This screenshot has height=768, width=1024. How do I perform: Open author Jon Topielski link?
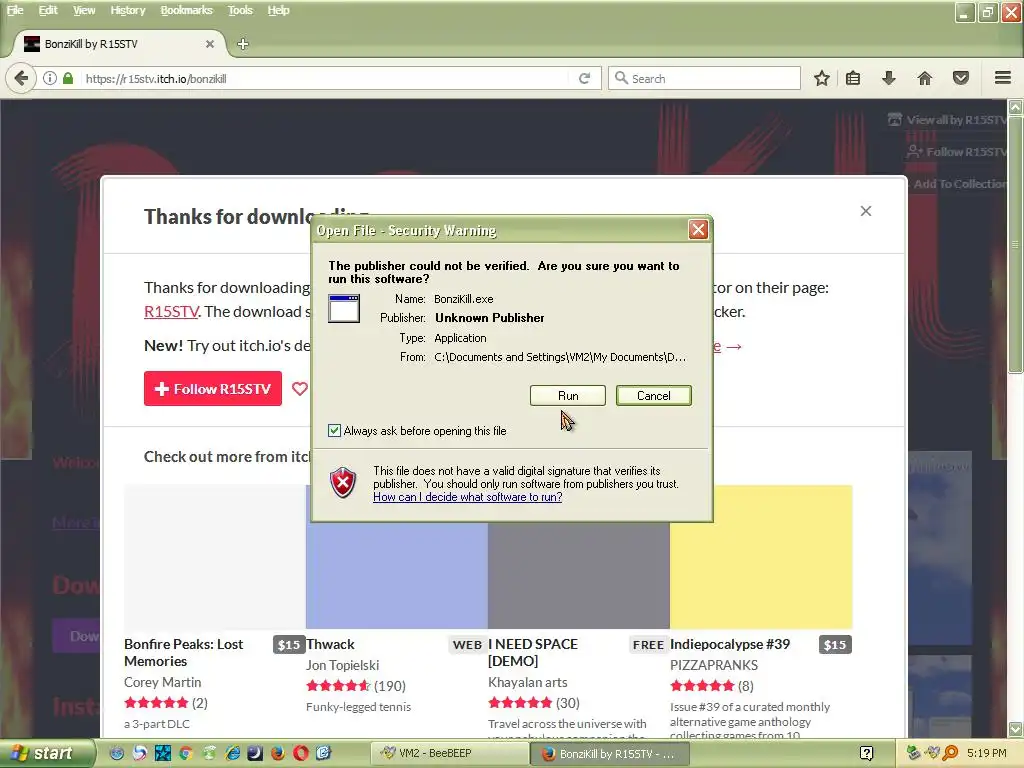[x=342, y=665]
